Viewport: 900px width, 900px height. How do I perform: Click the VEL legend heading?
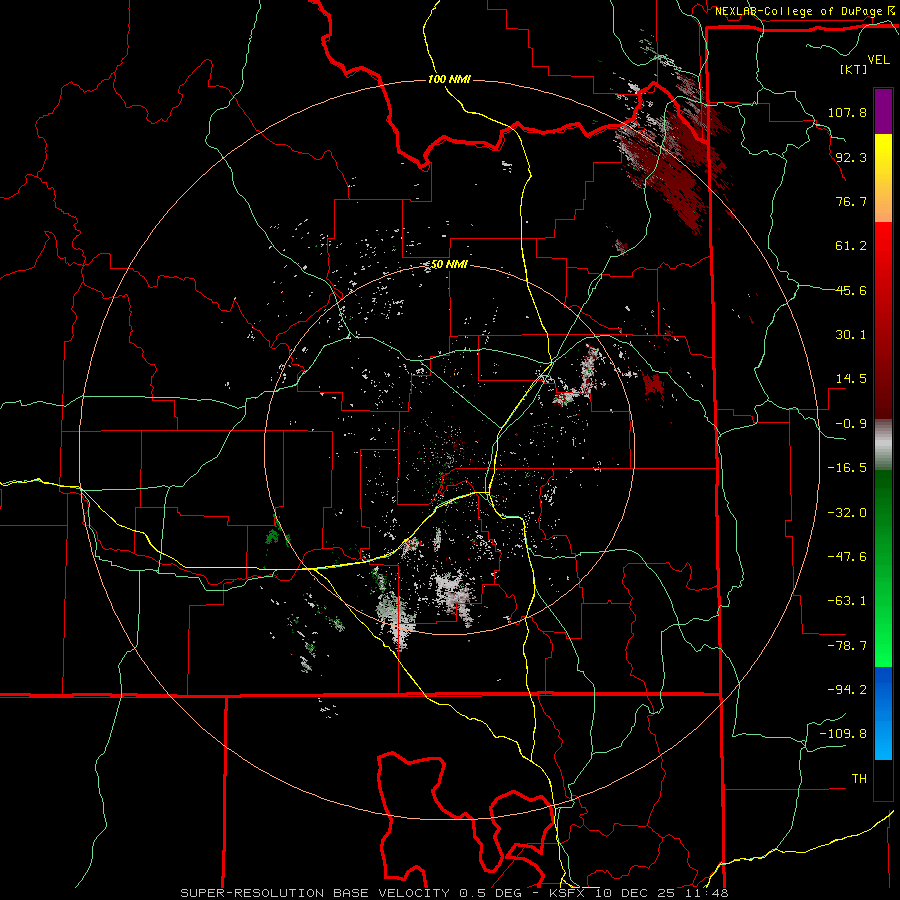(878, 60)
